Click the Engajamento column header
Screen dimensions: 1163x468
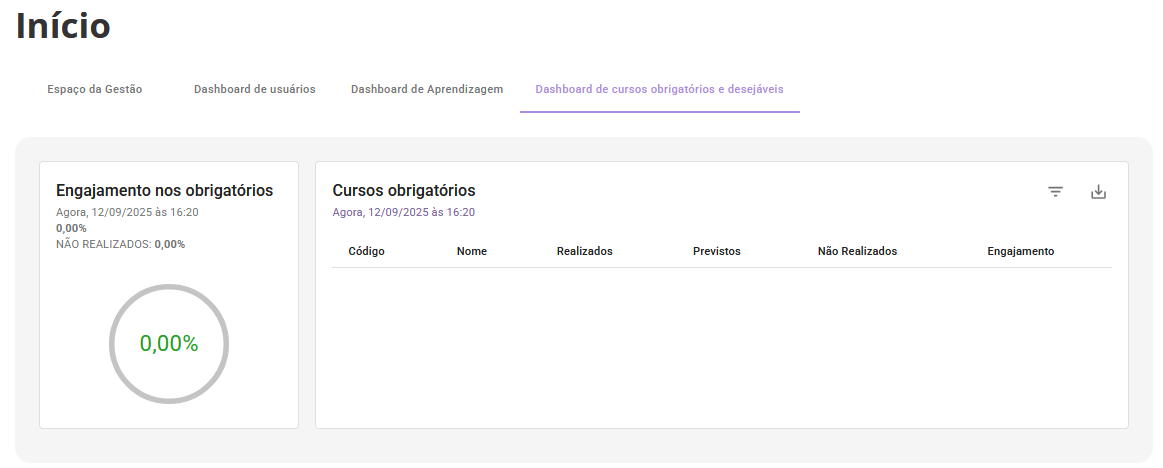1020,251
